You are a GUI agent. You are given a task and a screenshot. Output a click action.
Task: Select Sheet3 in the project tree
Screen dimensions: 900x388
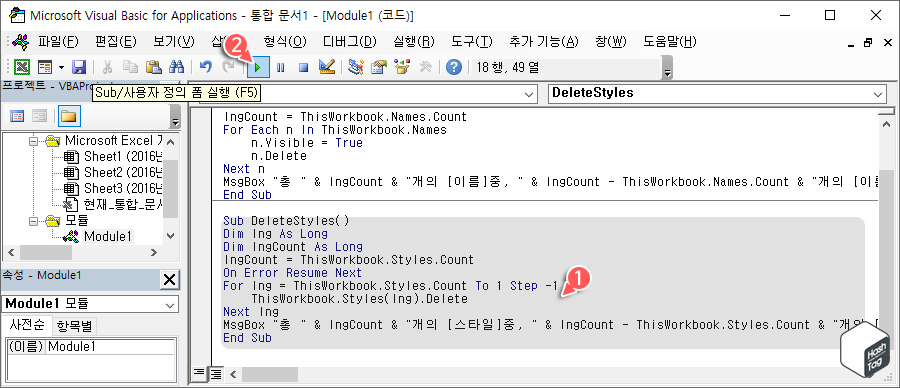(113, 188)
